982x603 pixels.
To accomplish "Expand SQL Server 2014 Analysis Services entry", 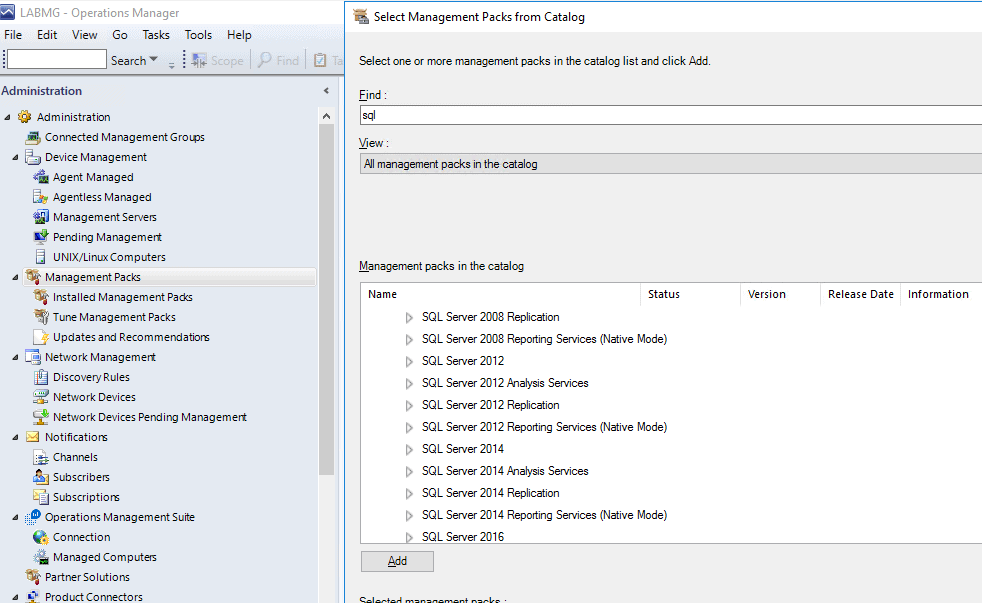I will click(409, 472).
